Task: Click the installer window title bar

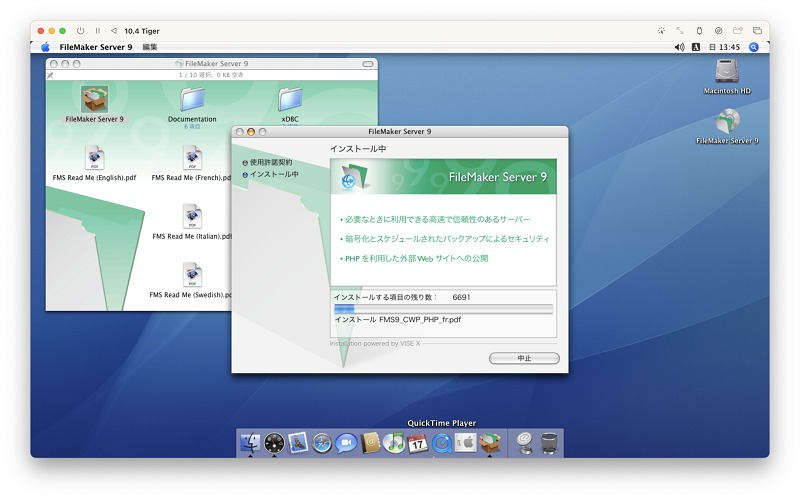Action: (399, 132)
